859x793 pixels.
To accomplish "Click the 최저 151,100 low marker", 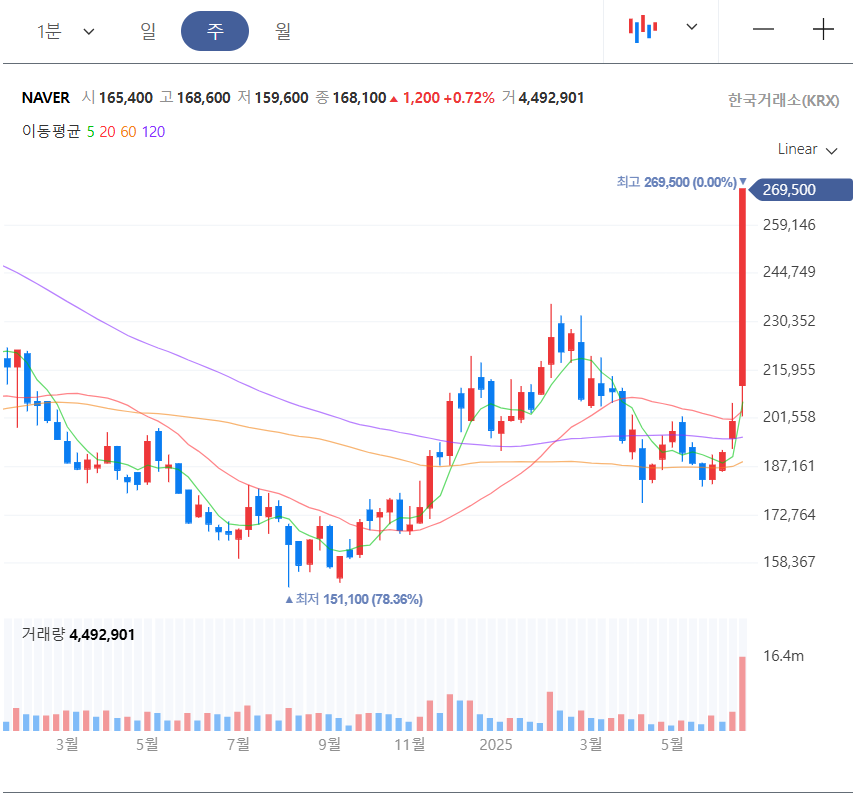I will pos(354,599).
